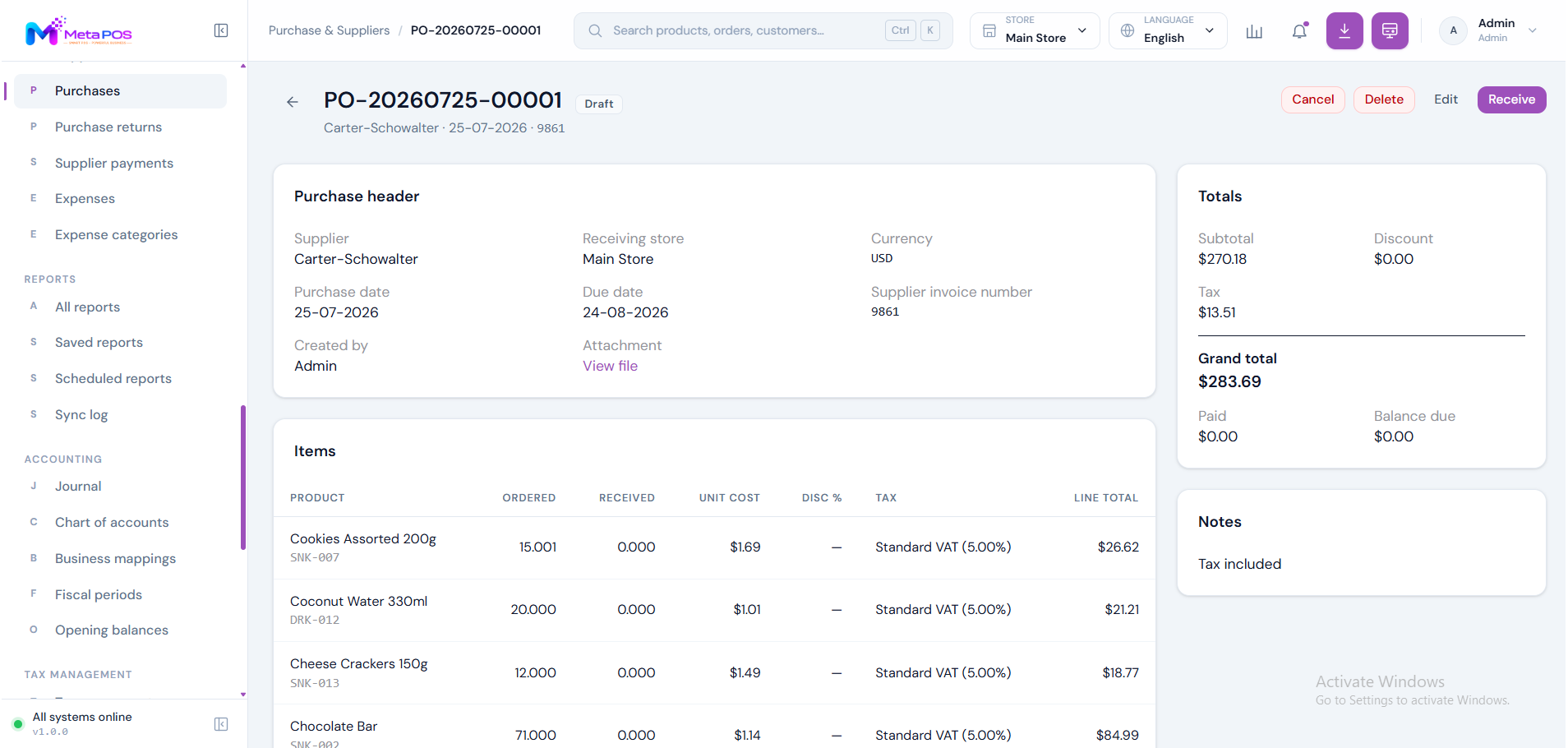The width and height of the screenshot is (1568, 748).
Task: Click the SKU DRK-012
Action: click(315, 621)
